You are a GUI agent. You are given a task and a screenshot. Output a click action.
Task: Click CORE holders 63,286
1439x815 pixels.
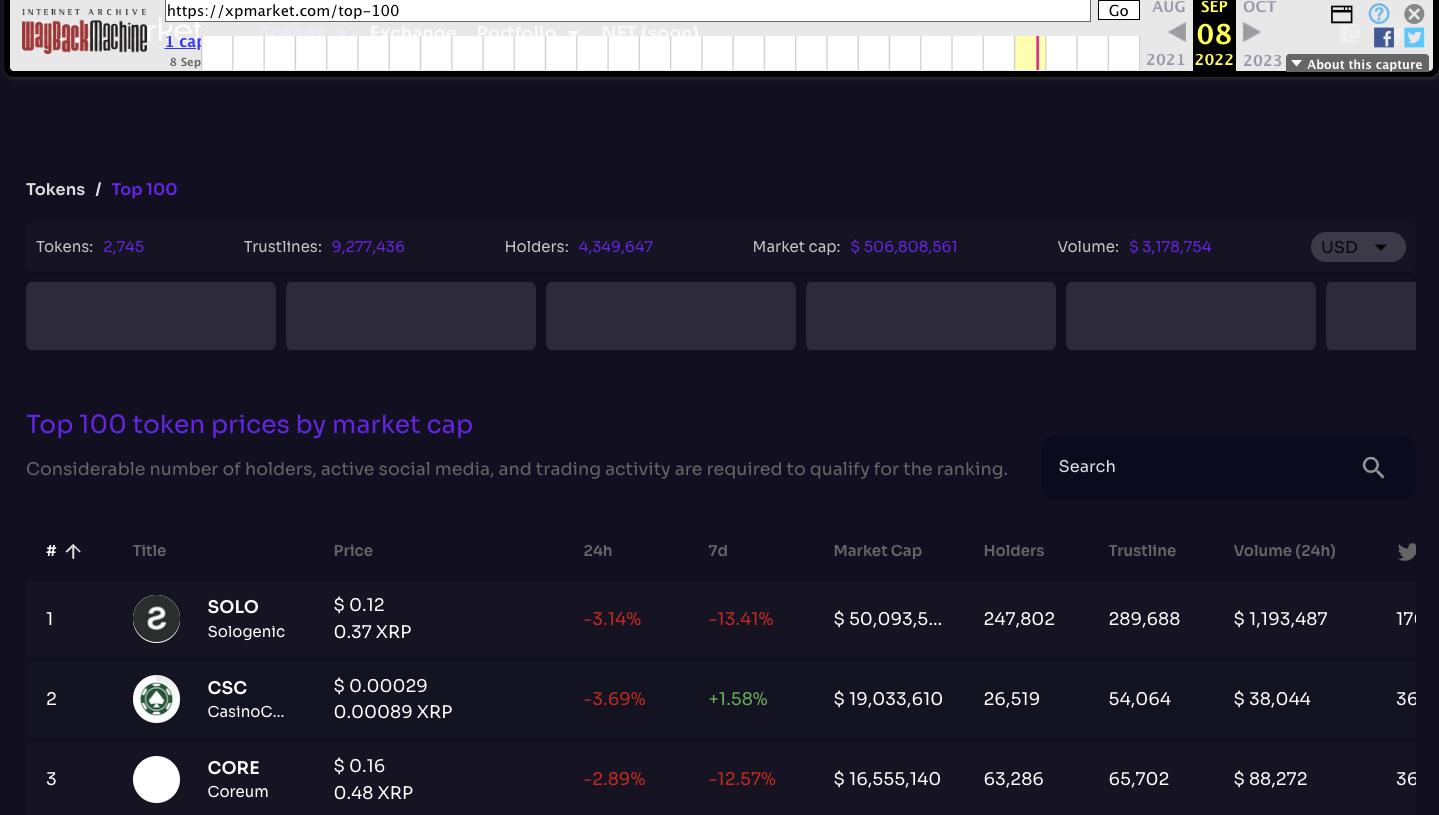click(x=1013, y=779)
